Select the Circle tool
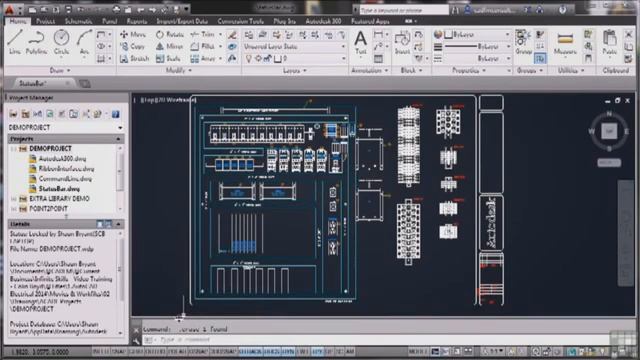This screenshot has height=360, width=640. (x=61, y=42)
